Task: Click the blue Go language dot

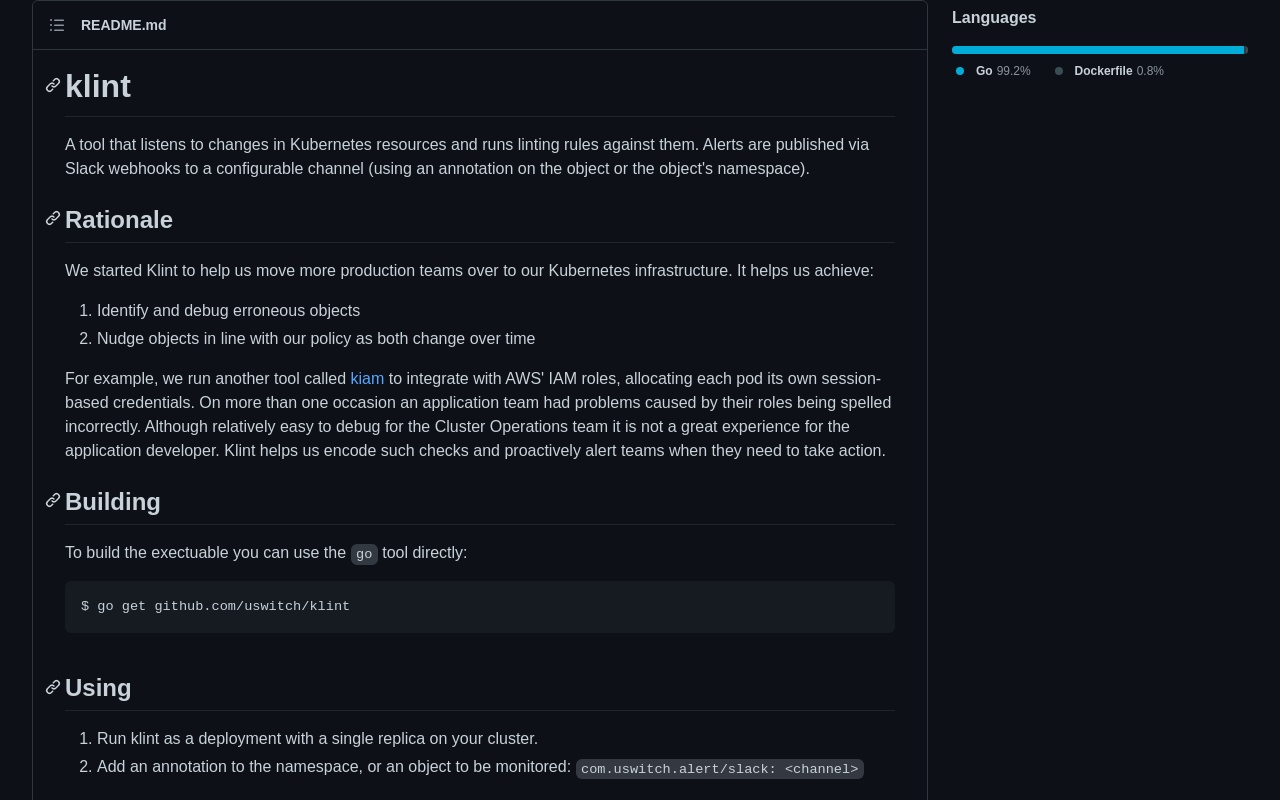Action: pyautogui.click(x=960, y=71)
